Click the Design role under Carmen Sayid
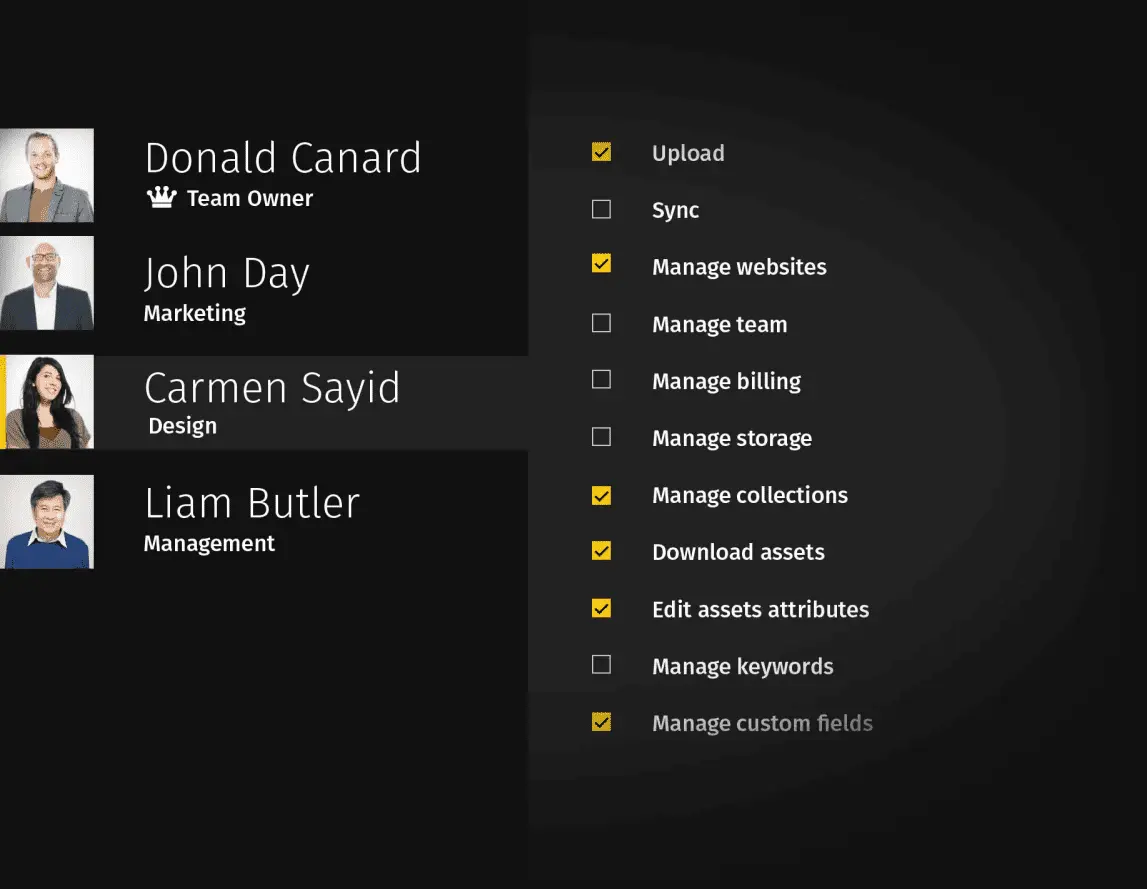Viewport: 1147px width, 889px height. tap(182, 426)
